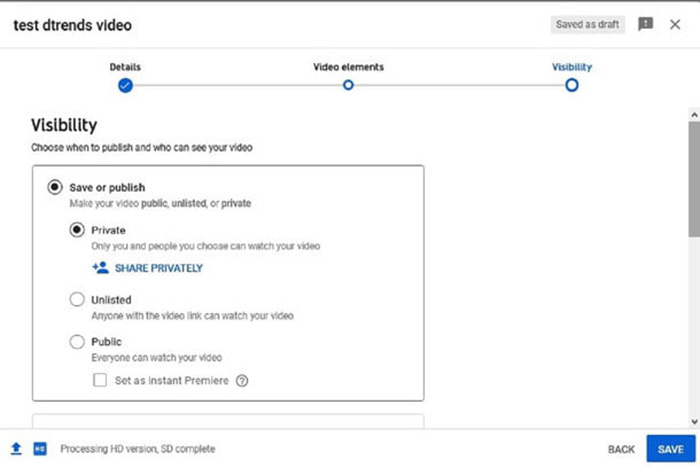Click the Share Privately person icon
This screenshot has height=467, width=700.
click(100, 268)
